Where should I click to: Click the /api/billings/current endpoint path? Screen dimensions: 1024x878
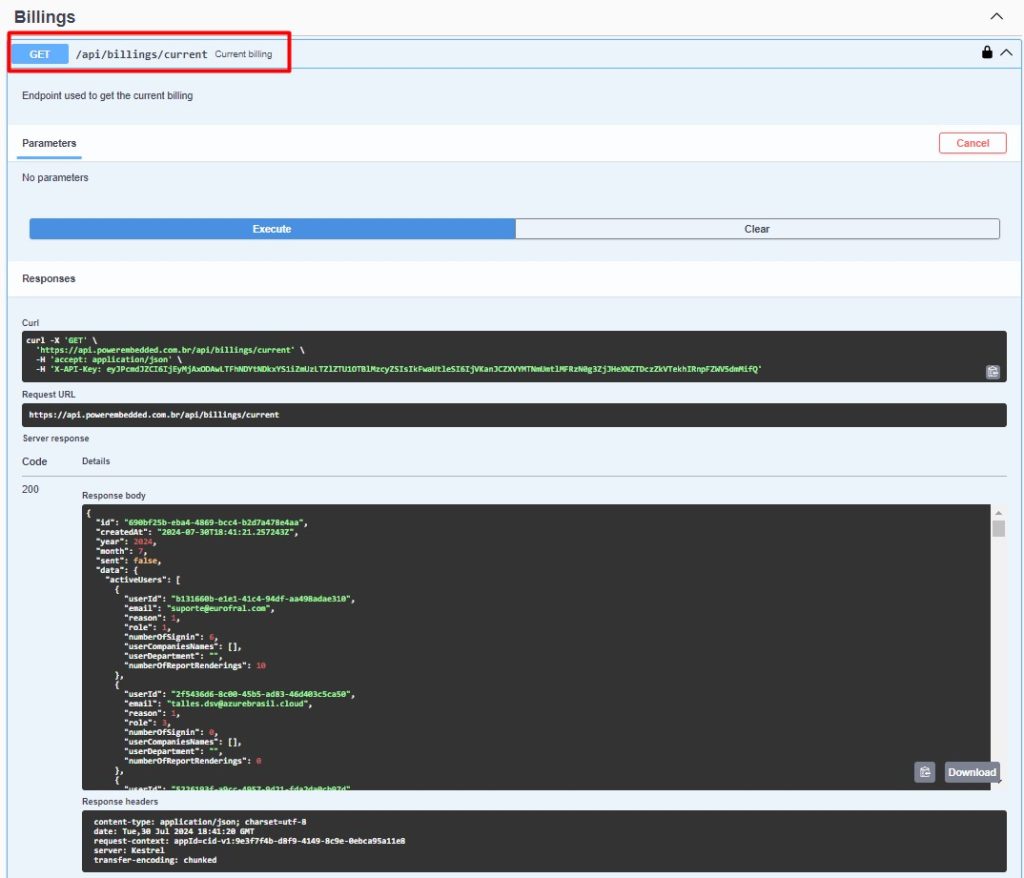142,54
